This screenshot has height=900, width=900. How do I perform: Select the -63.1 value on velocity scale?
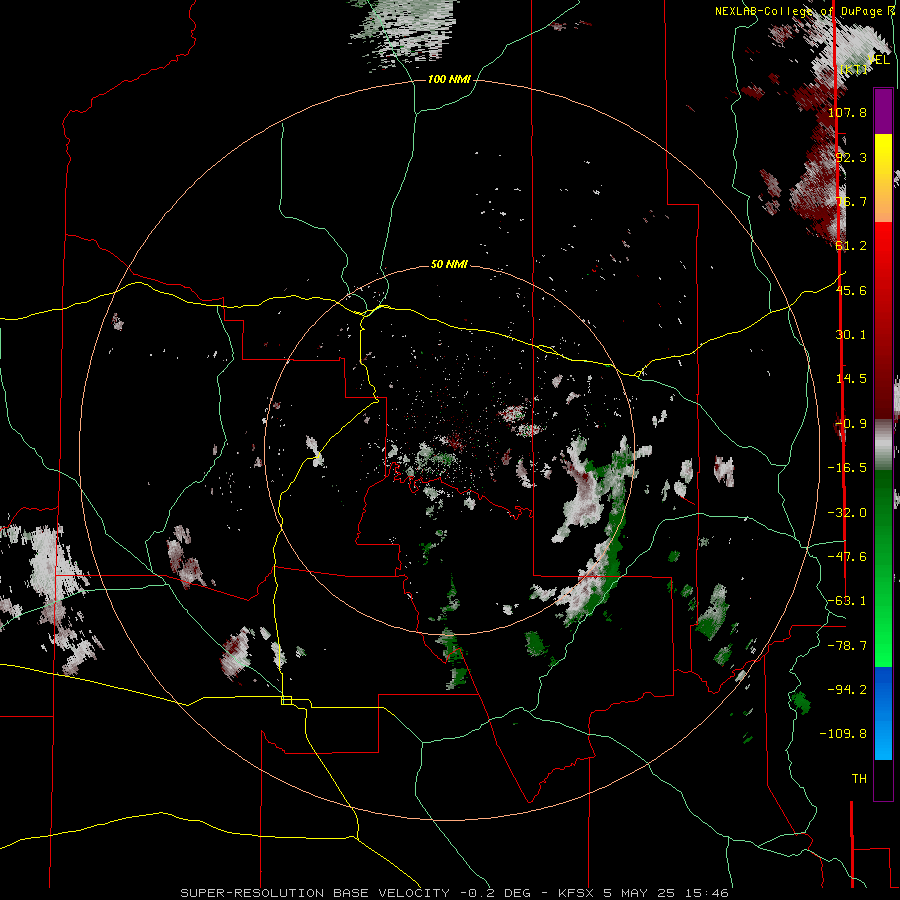847,601
